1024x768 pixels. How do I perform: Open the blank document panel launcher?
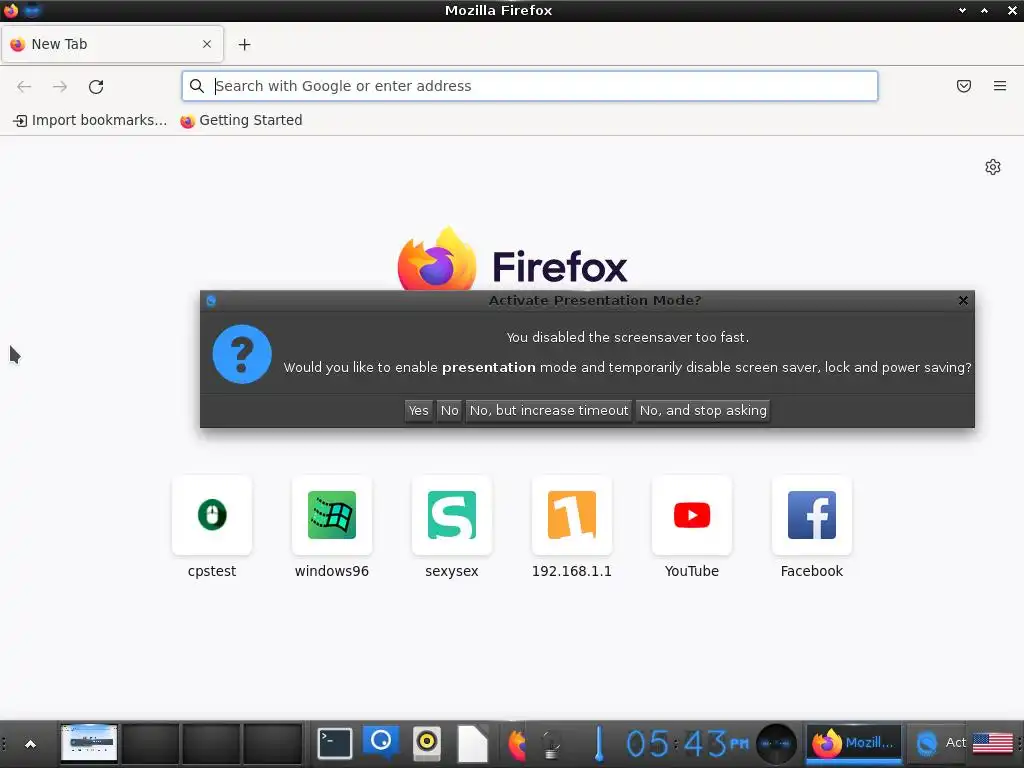click(x=473, y=743)
